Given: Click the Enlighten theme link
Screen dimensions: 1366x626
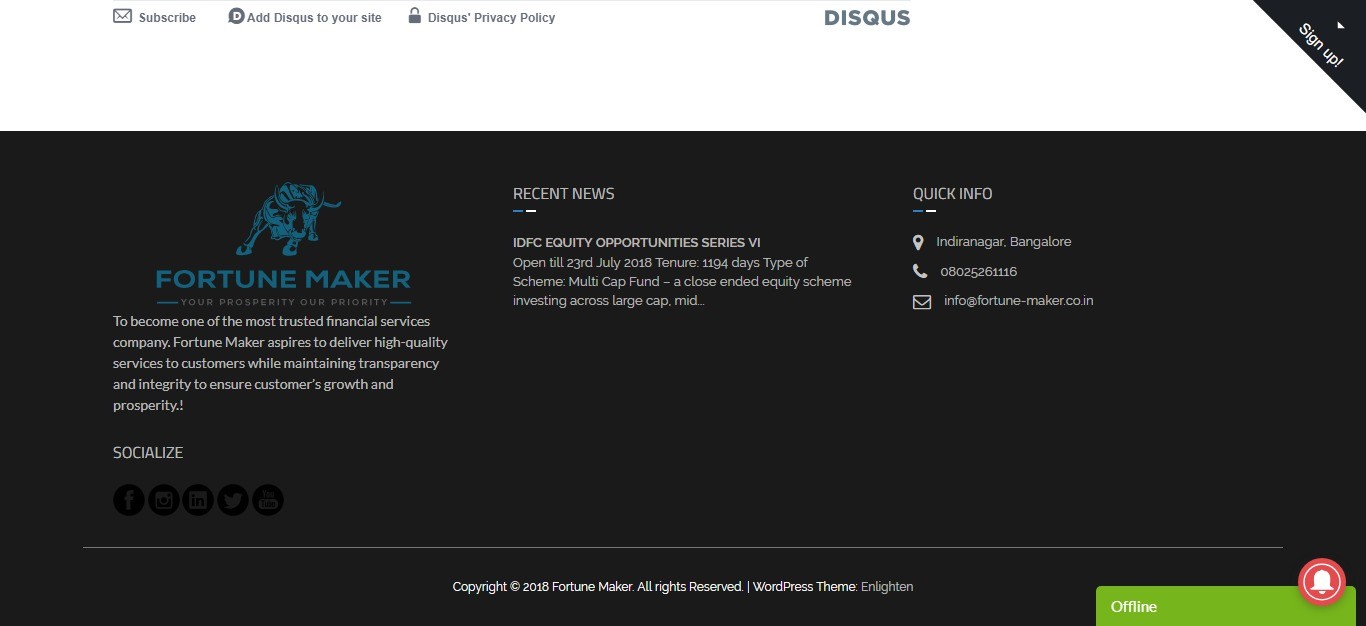Looking at the screenshot, I should pos(887,587).
